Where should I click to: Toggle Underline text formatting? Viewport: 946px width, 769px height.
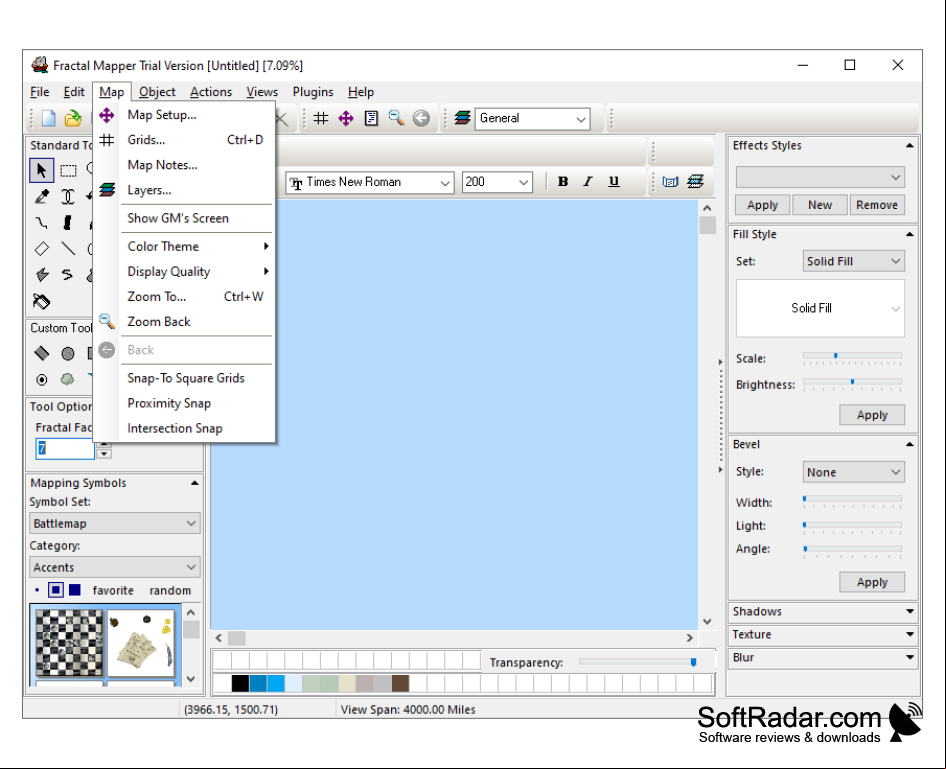point(614,182)
